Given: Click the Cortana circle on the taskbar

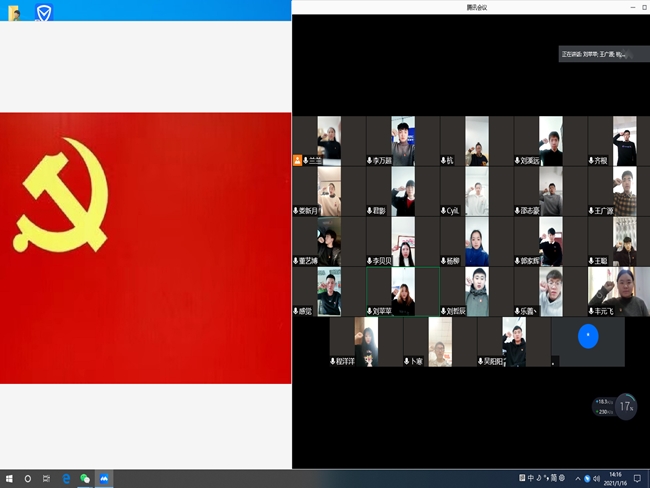Looking at the screenshot, I should point(28,479).
